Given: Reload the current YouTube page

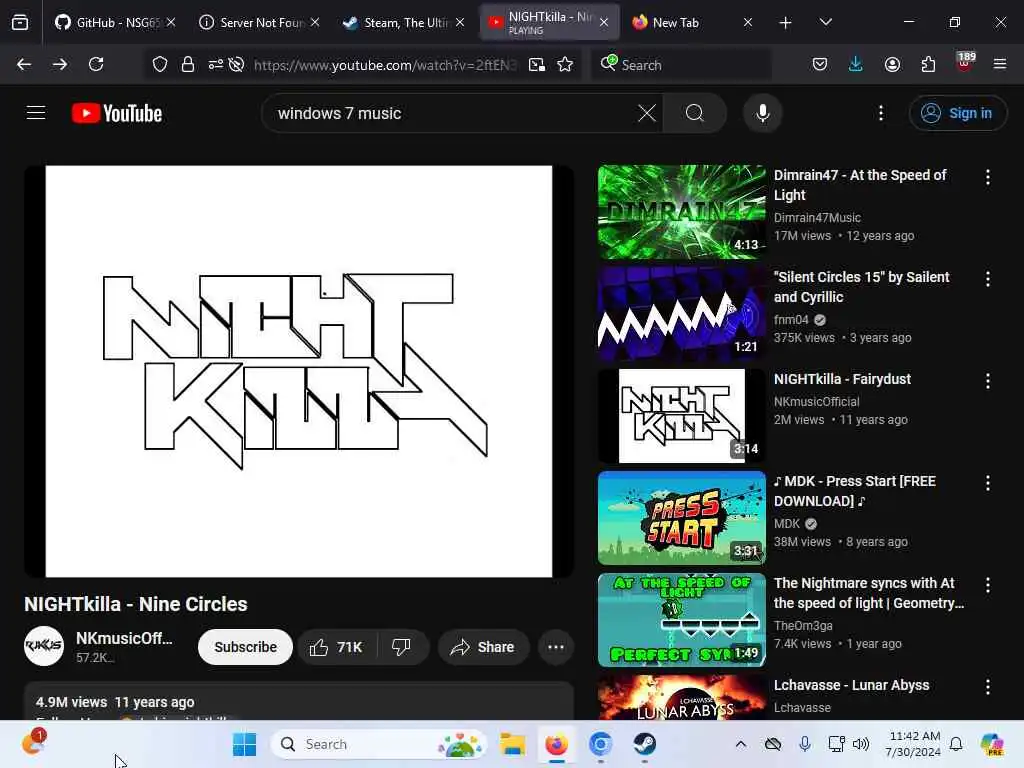Looking at the screenshot, I should 96,64.
